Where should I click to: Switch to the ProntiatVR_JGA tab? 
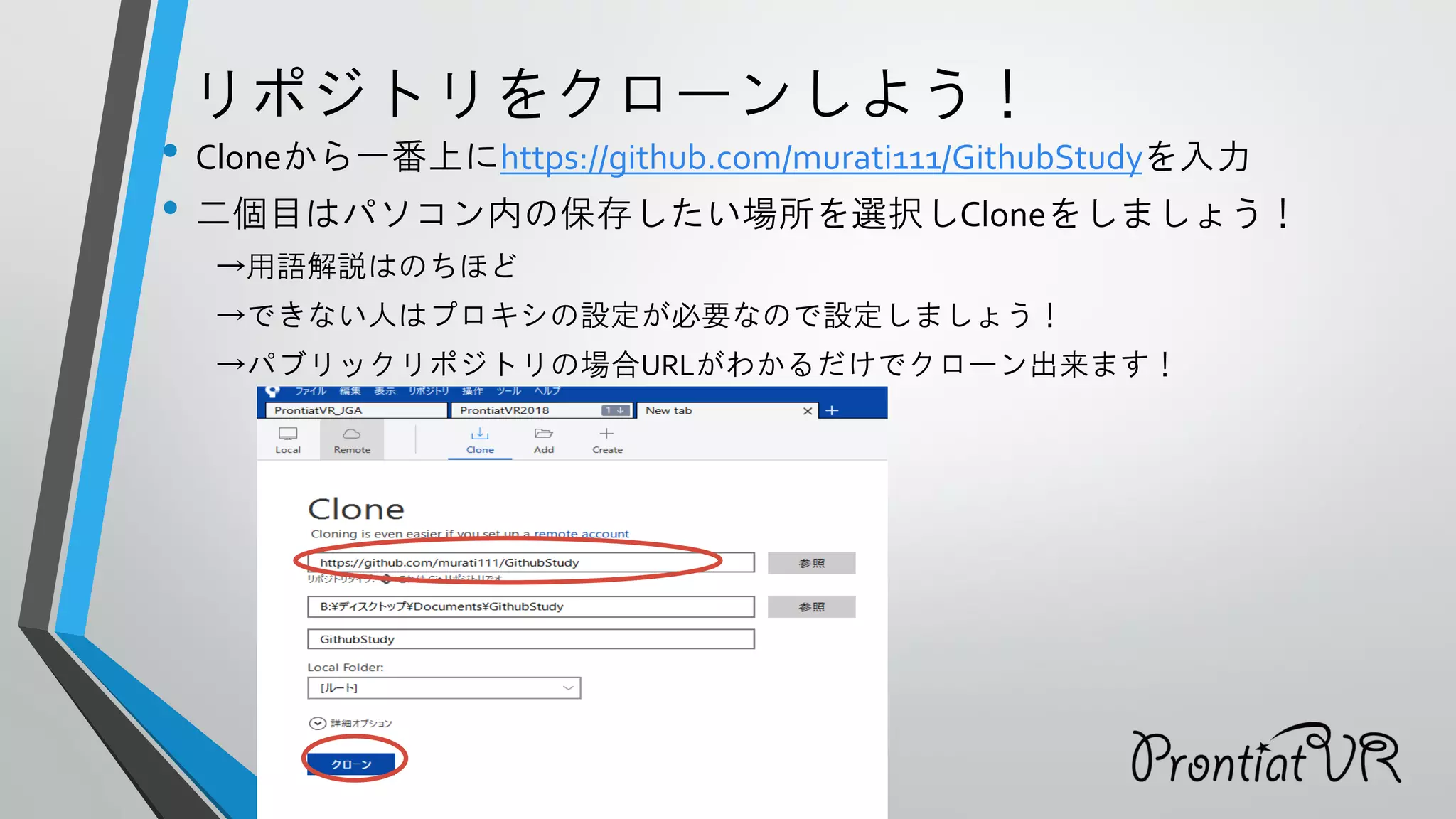[x=356, y=410]
